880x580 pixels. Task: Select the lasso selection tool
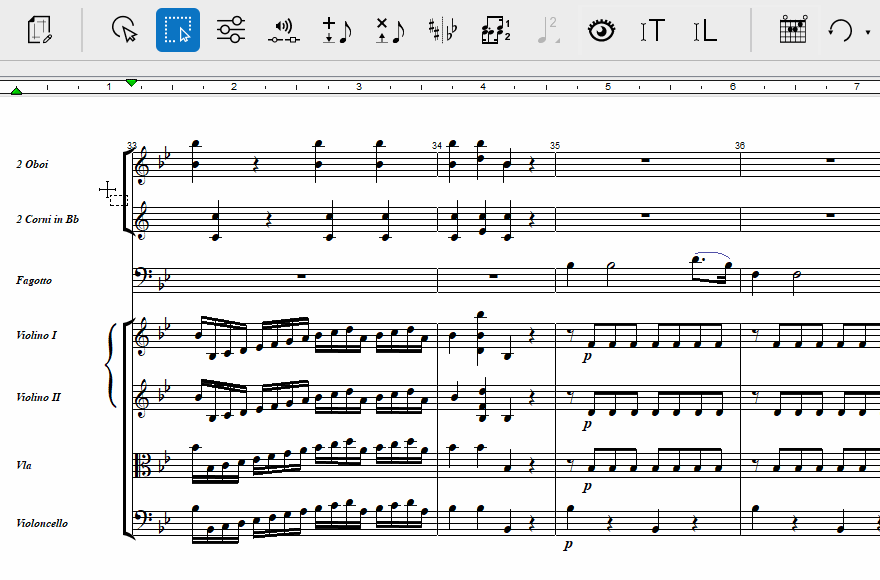pyautogui.click(x=124, y=30)
